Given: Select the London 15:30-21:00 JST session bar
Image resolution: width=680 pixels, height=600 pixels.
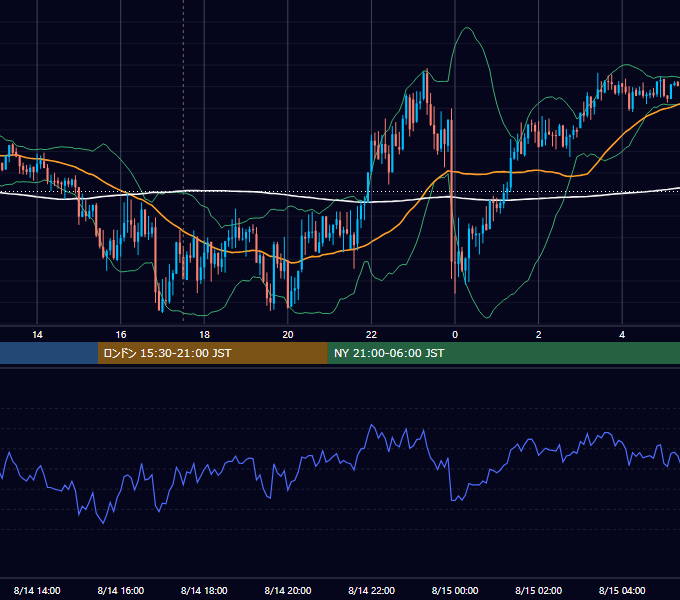Looking at the screenshot, I should (x=212, y=353).
